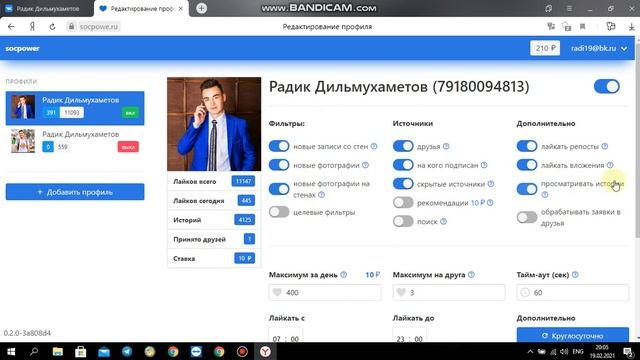
Task: Click Тайм-аут (сек) input field
Action: click(573, 292)
